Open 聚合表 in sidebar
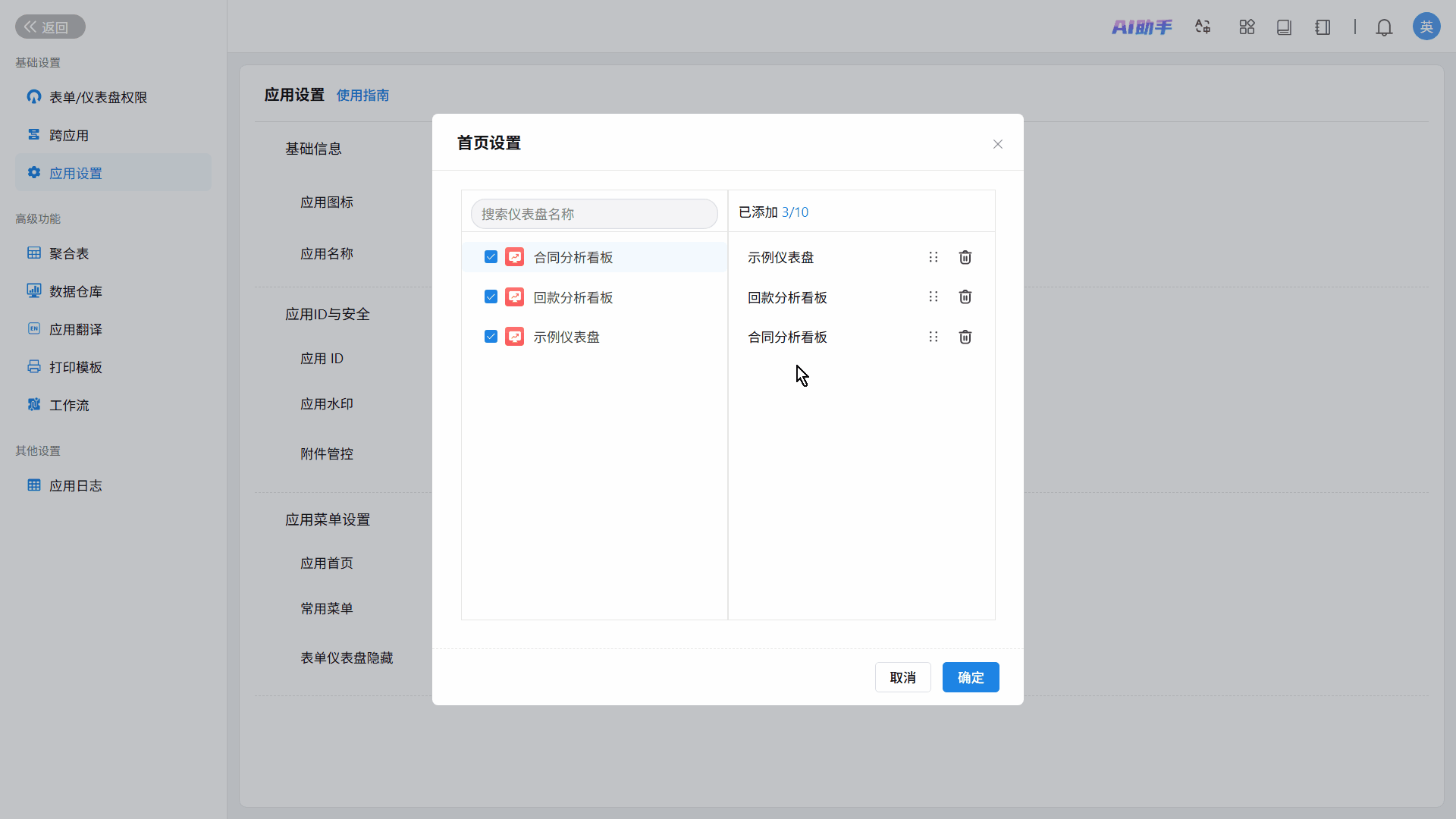The height and width of the screenshot is (819, 1456). pos(68,253)
